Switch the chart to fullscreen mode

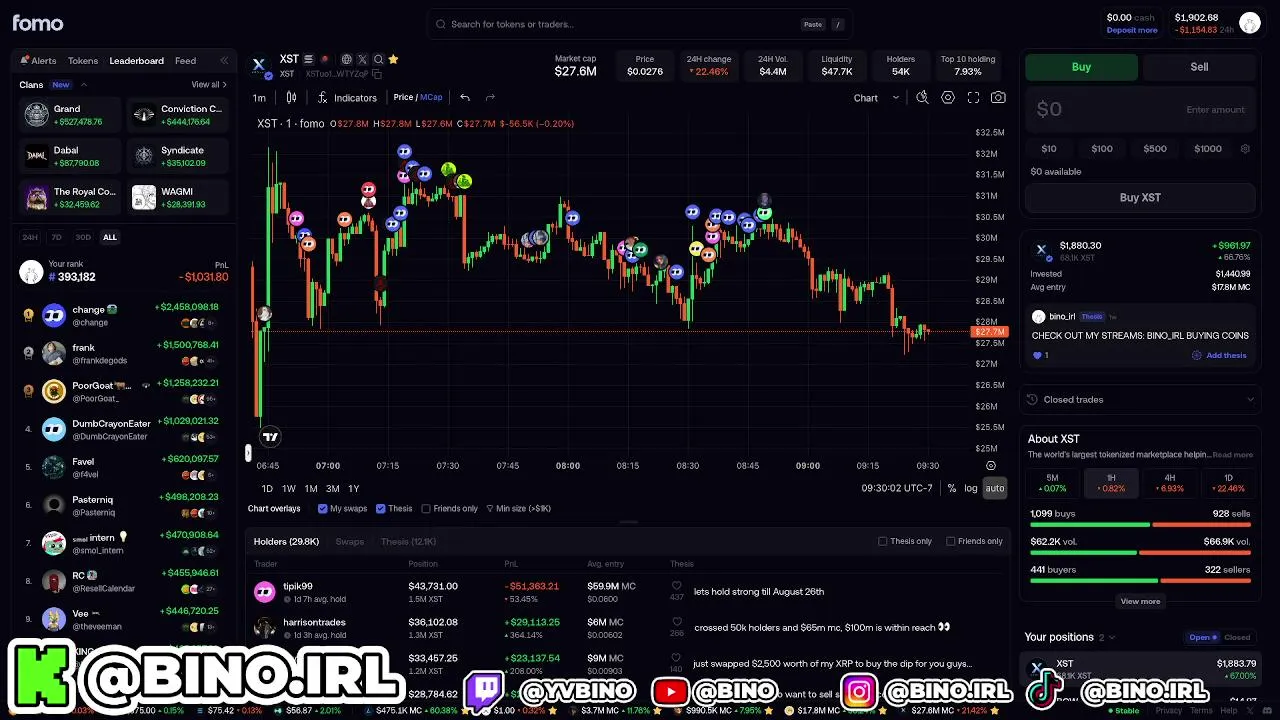click(x=973, y=97)
